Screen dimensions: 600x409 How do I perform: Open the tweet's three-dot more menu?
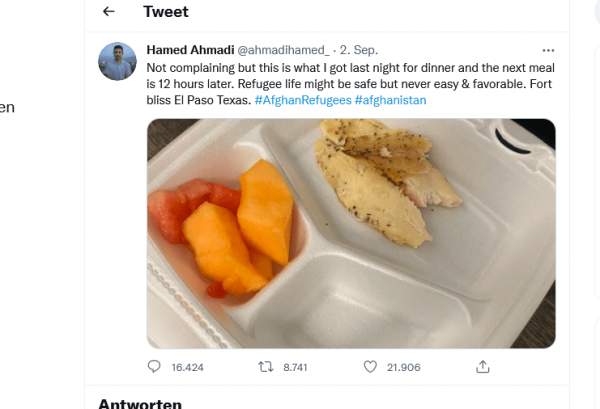(x=548, y=49)
